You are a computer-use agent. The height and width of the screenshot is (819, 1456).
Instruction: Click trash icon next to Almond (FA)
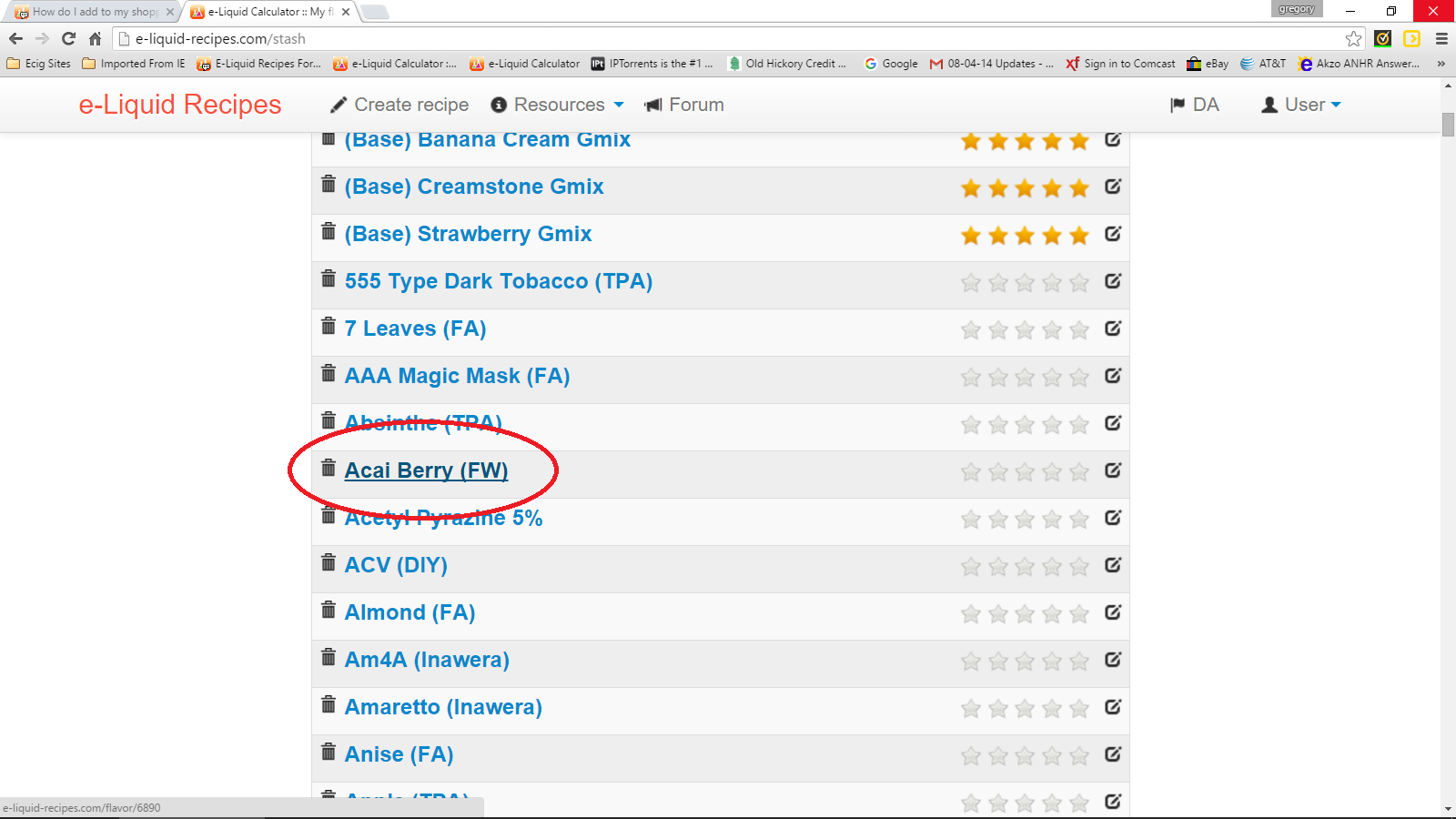[x=329, y=610]
